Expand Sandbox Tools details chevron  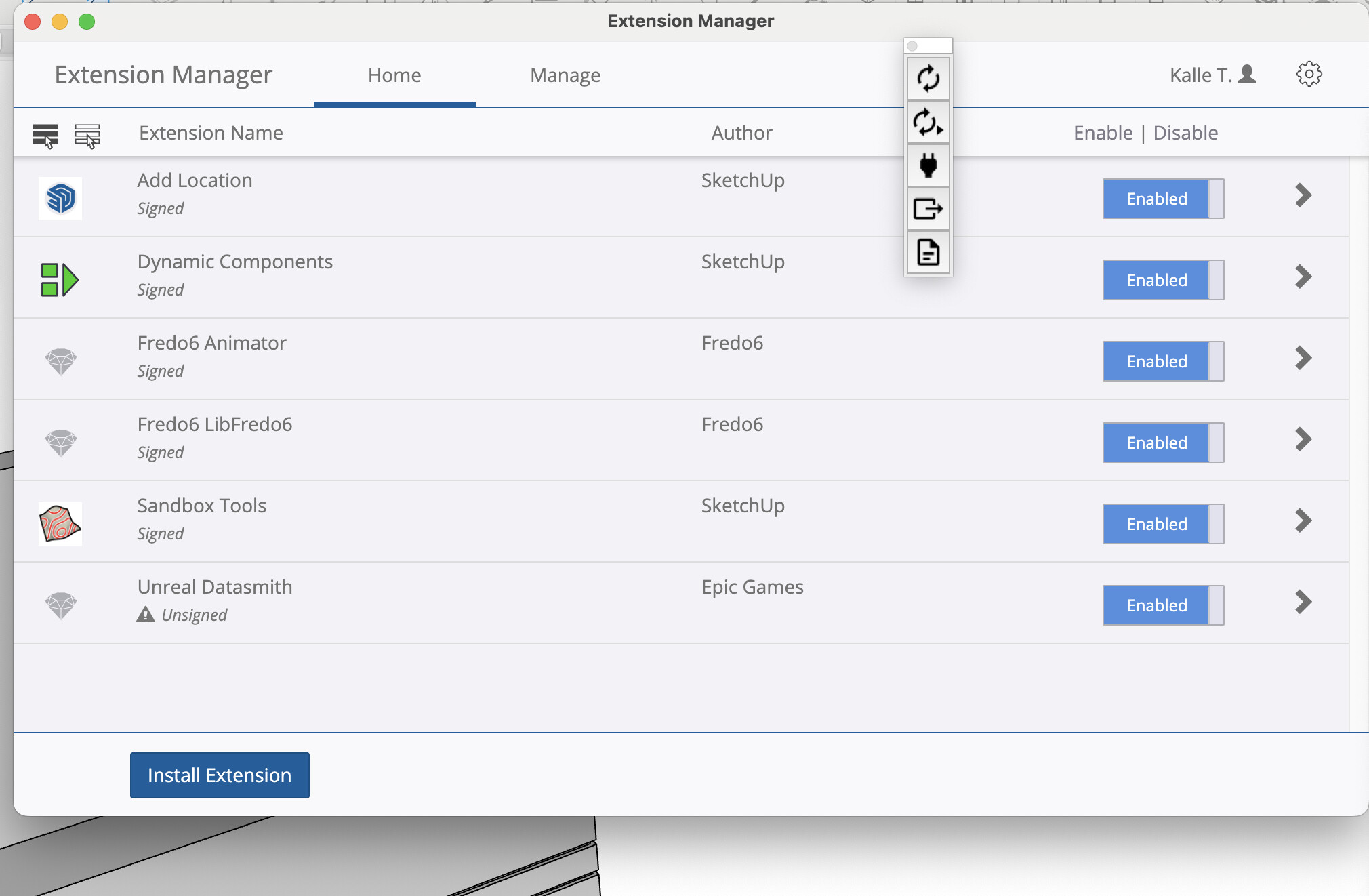[1303, 521]
